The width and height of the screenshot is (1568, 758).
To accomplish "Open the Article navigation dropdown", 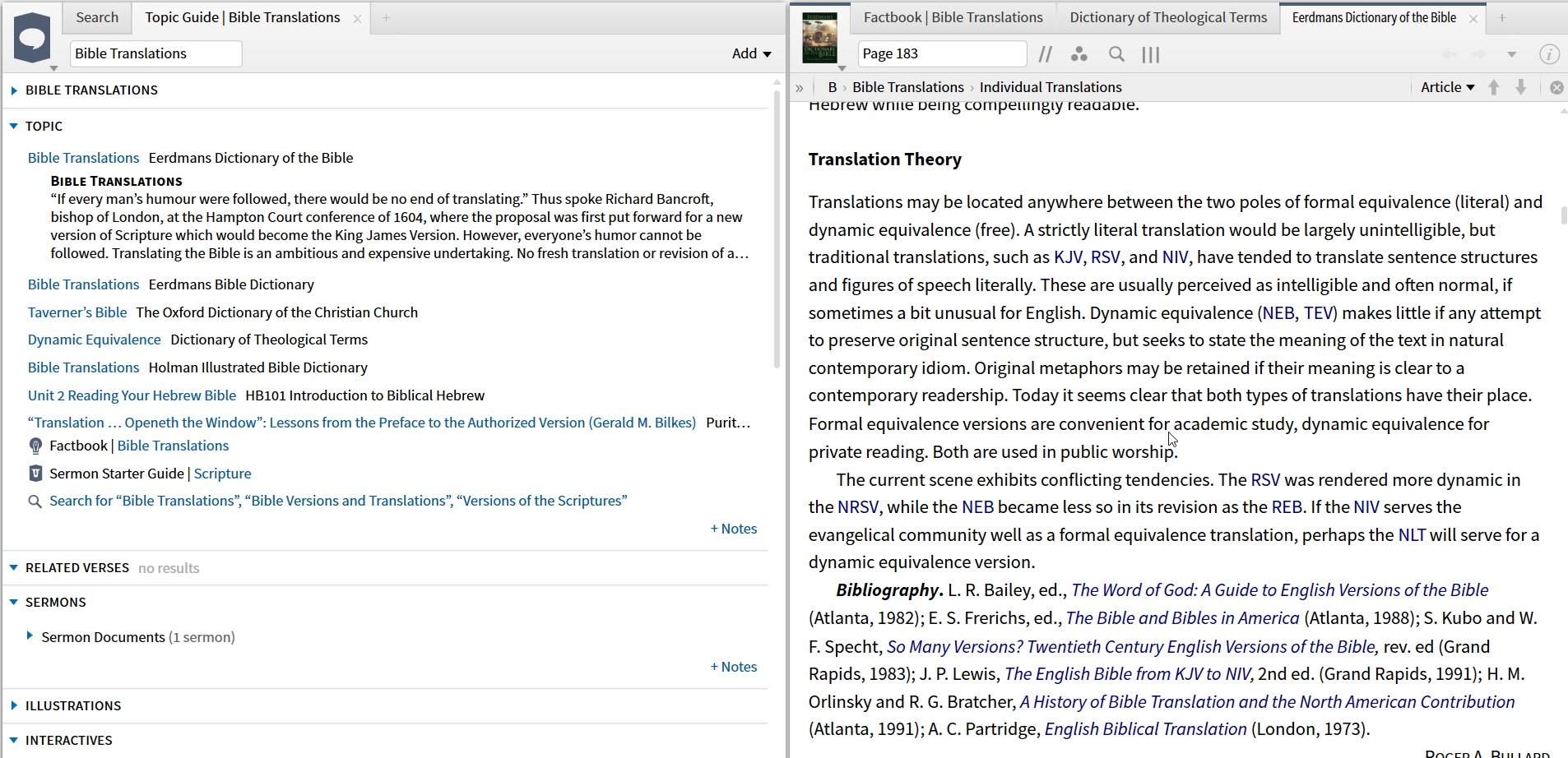I will point(1447,87).
